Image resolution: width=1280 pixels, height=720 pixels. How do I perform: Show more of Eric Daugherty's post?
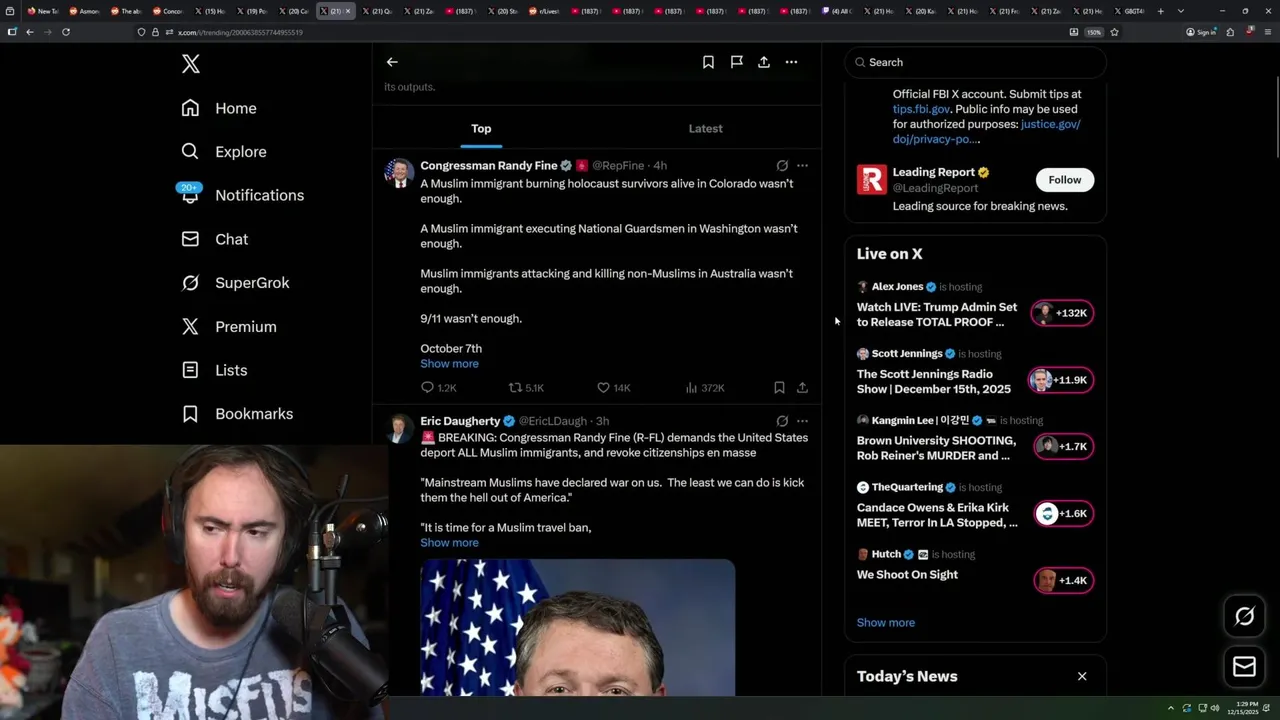tap(449, 543)
